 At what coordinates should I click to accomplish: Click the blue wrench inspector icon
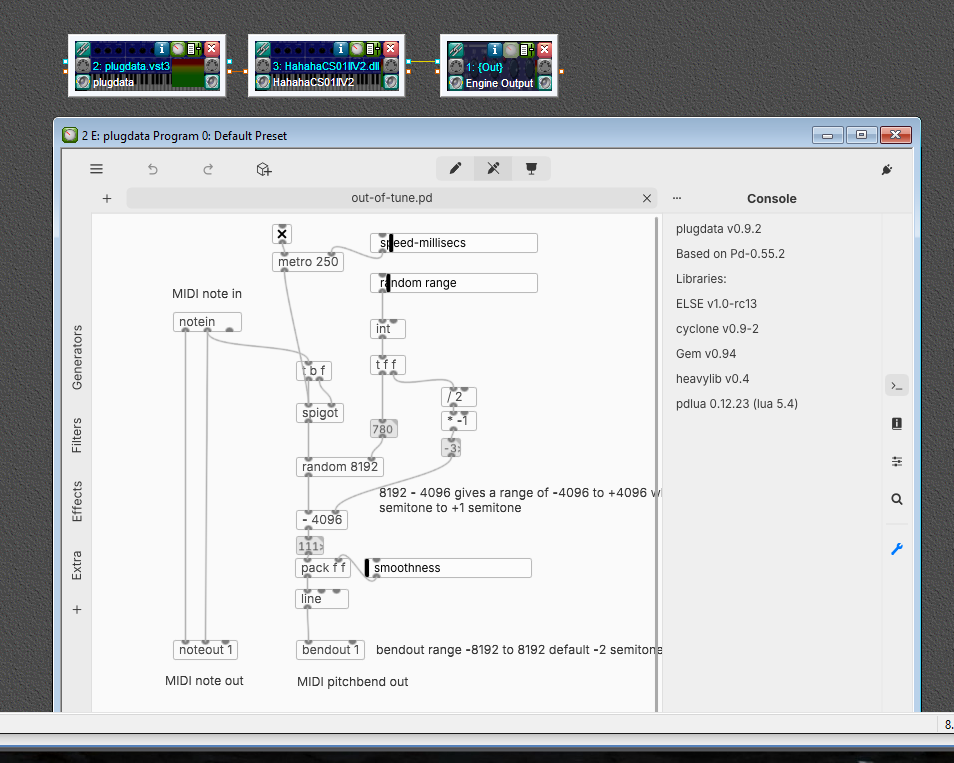(x=896, y=549)
